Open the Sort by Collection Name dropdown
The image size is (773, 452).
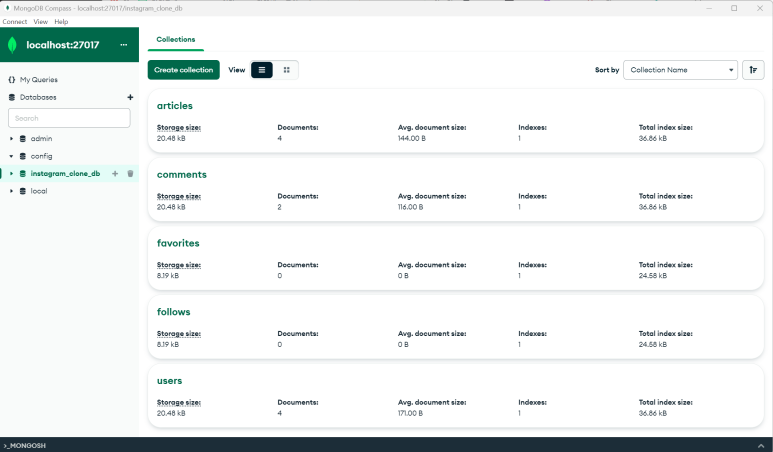(x=680, y=70)
